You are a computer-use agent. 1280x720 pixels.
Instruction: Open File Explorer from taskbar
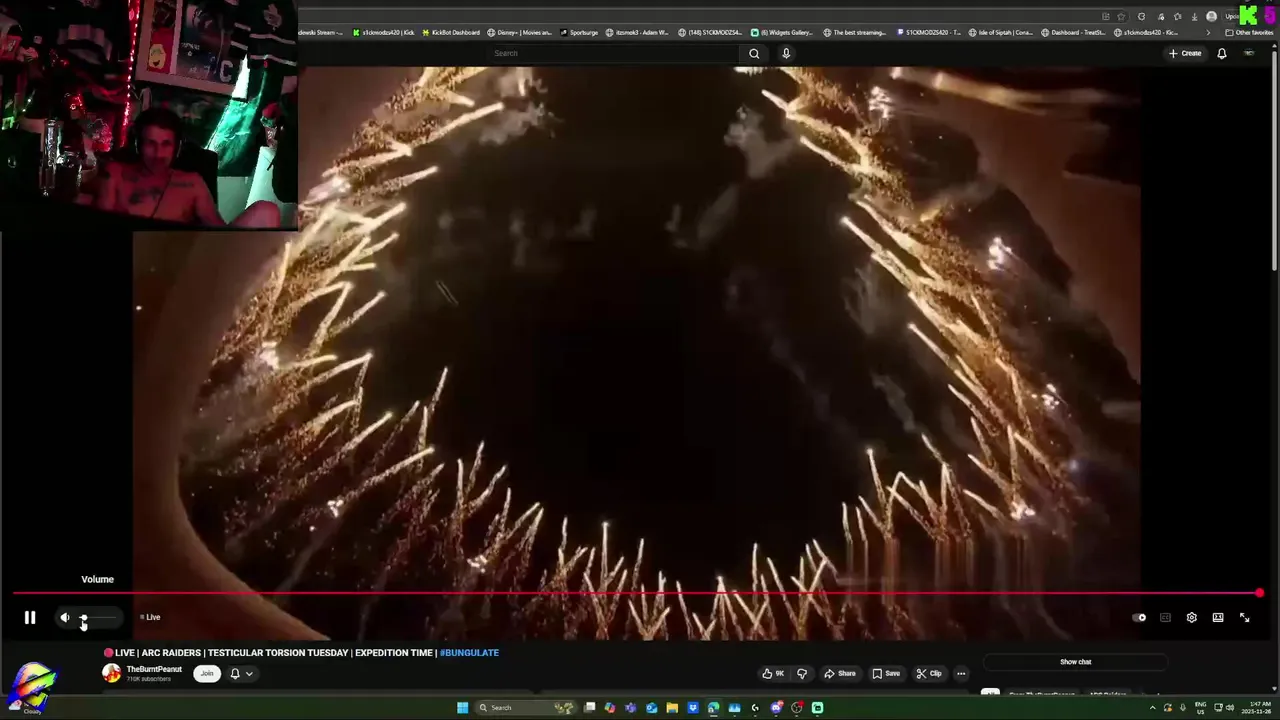point(672,708)
